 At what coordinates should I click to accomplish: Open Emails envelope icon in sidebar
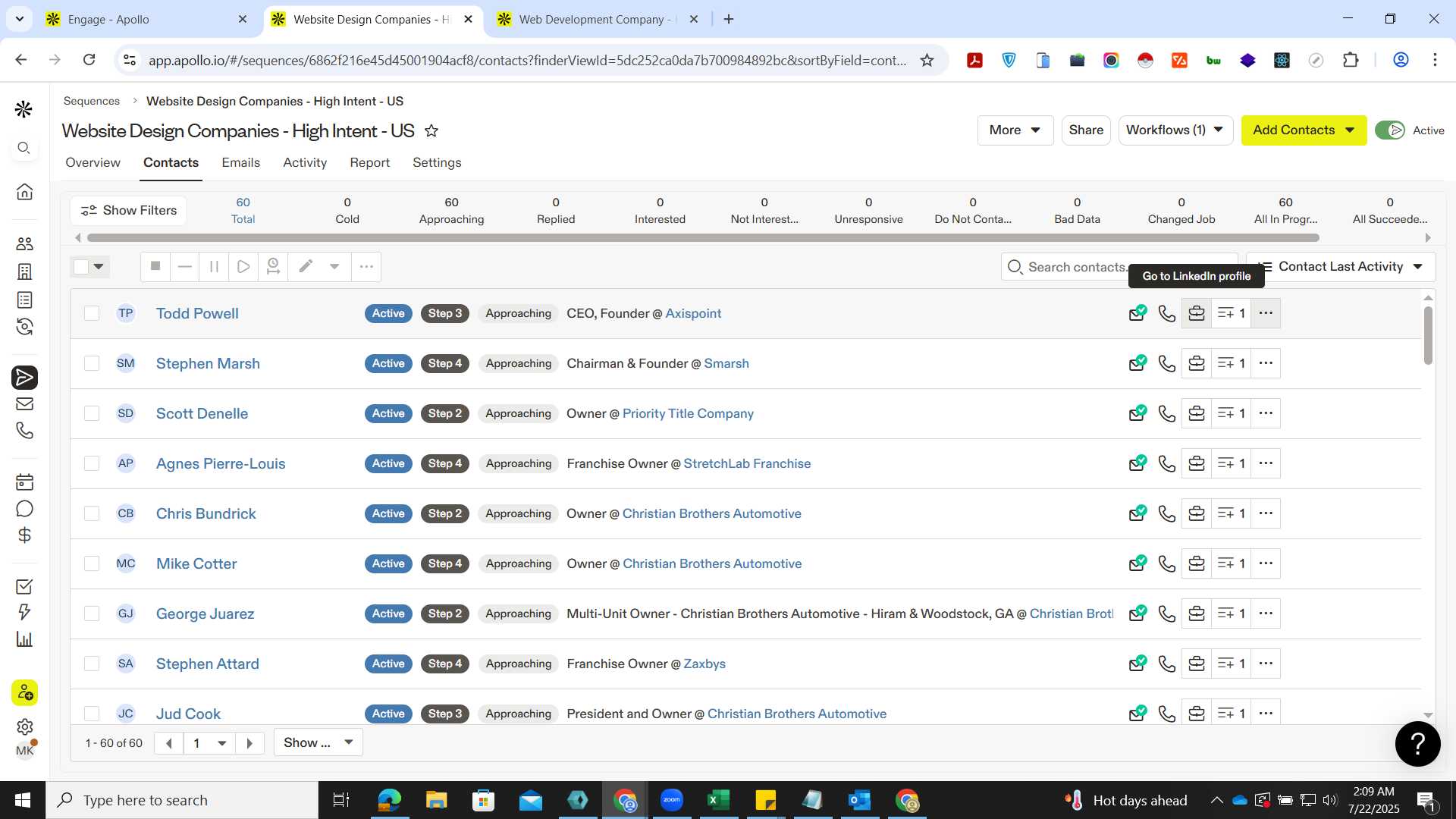coord(24,403)
